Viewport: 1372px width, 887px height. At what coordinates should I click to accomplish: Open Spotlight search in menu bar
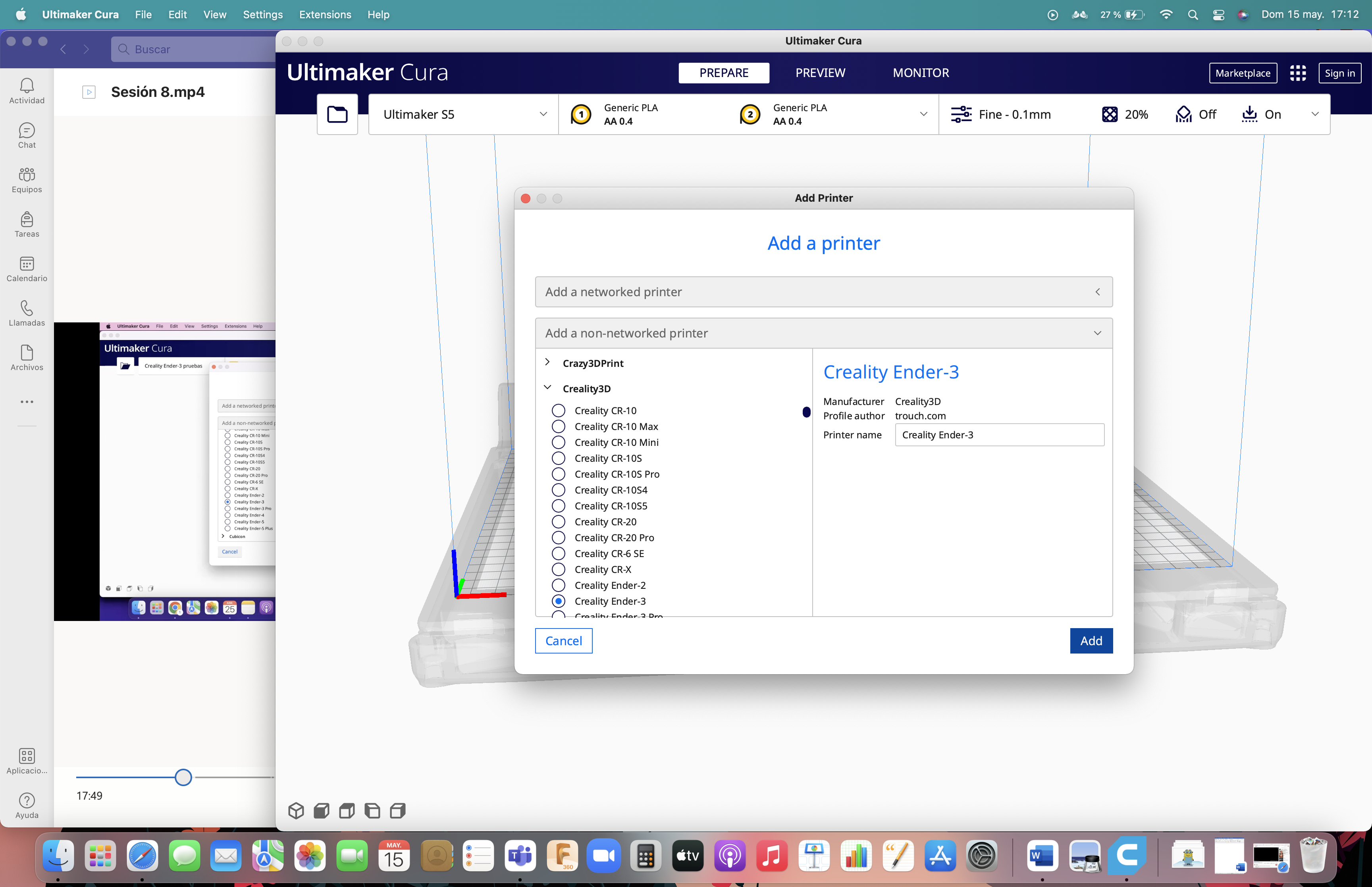pos(1193,14)
